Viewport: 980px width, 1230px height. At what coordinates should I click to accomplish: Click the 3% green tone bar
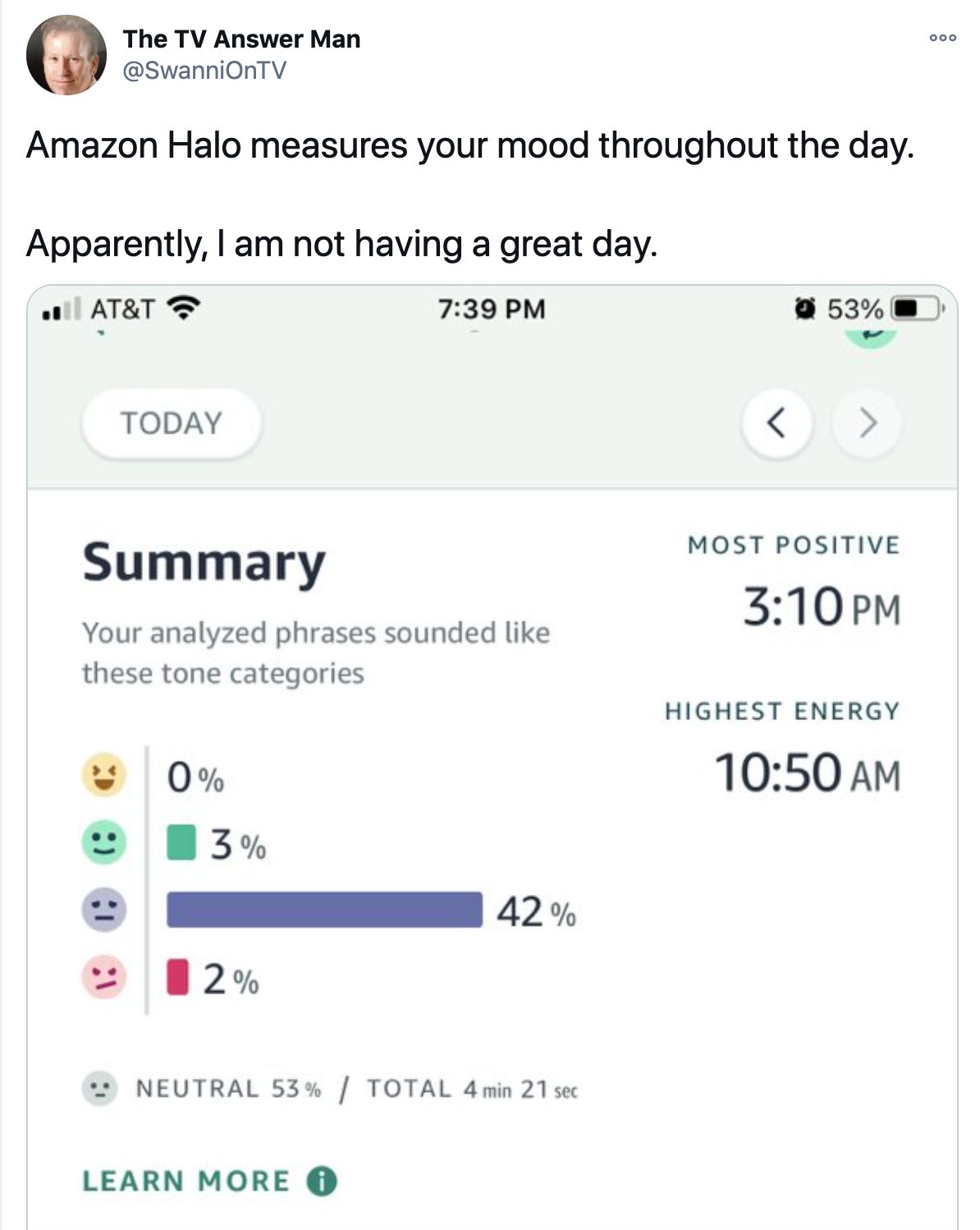[181, 842]
